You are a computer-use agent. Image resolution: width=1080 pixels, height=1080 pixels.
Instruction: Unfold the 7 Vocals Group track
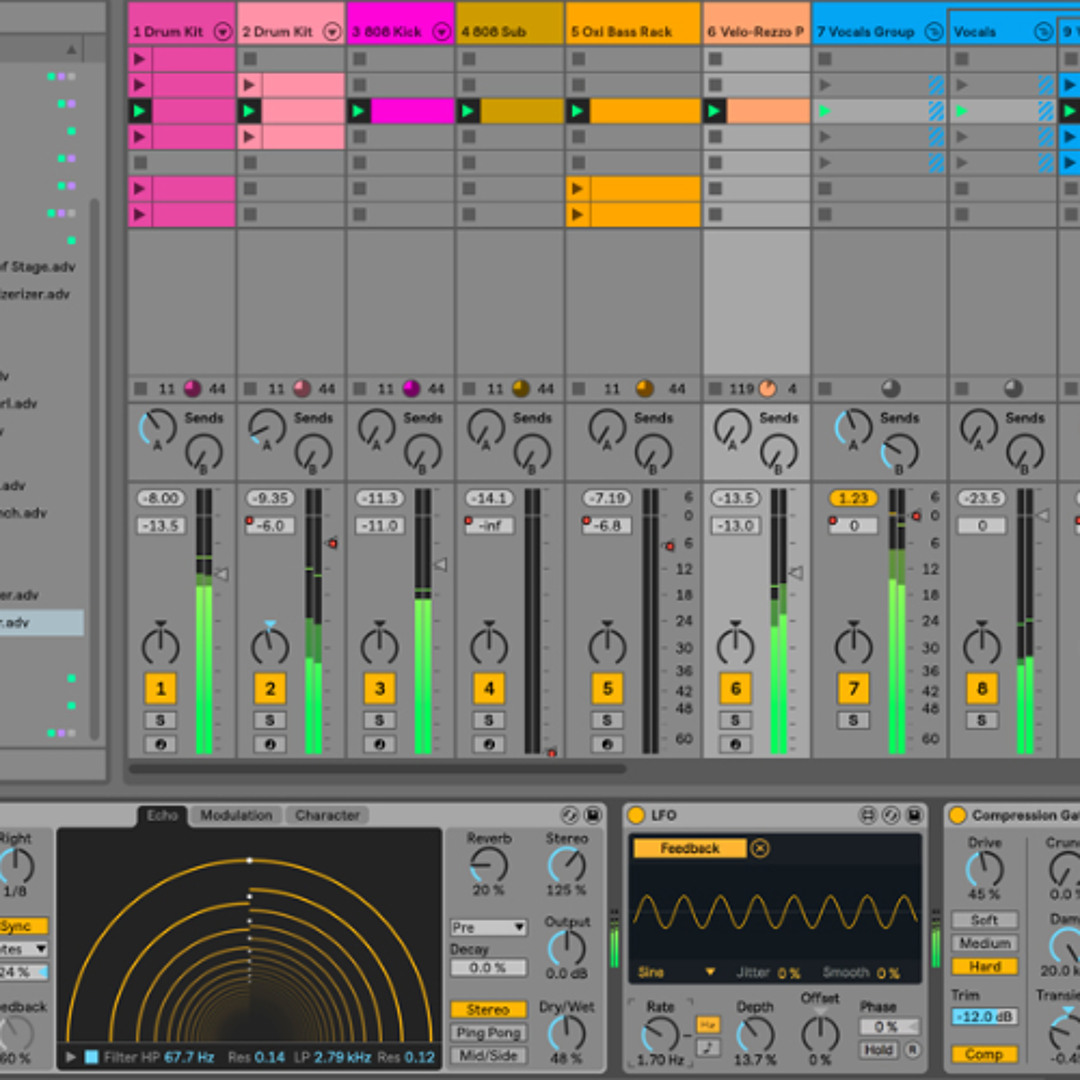933,32
